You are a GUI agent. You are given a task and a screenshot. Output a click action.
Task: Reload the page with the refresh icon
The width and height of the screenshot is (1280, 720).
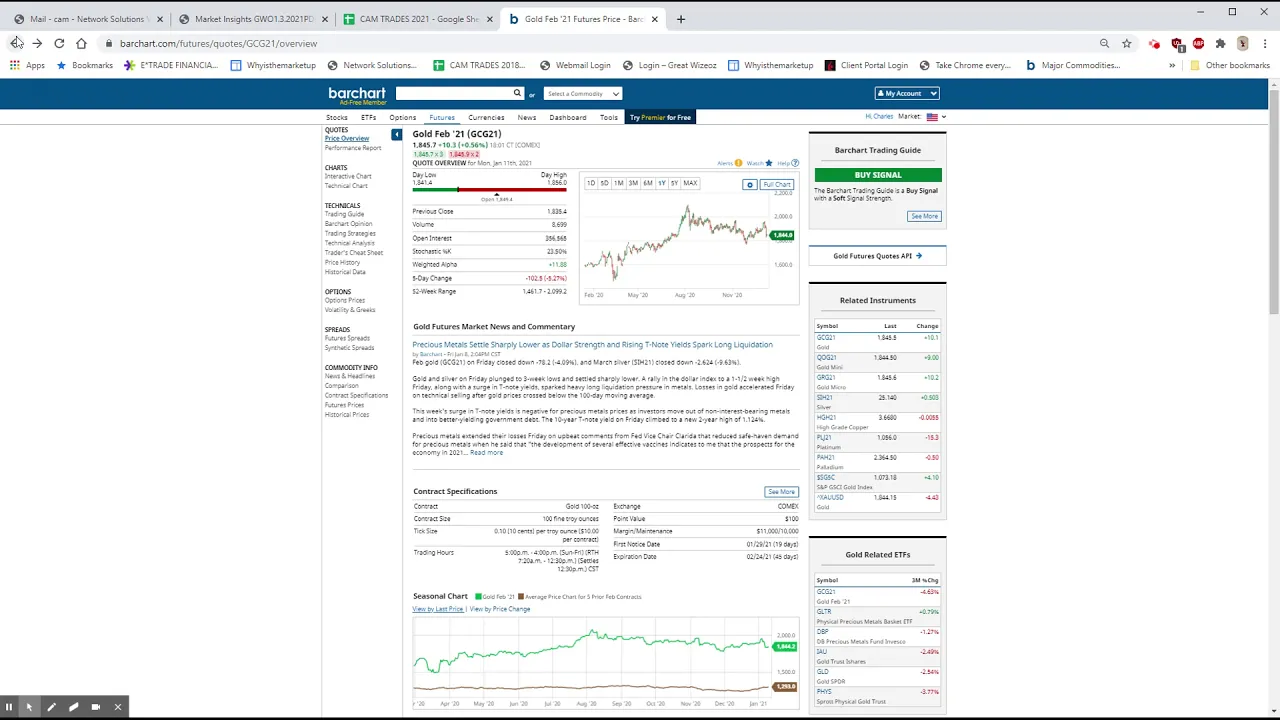tap(59, 43)
